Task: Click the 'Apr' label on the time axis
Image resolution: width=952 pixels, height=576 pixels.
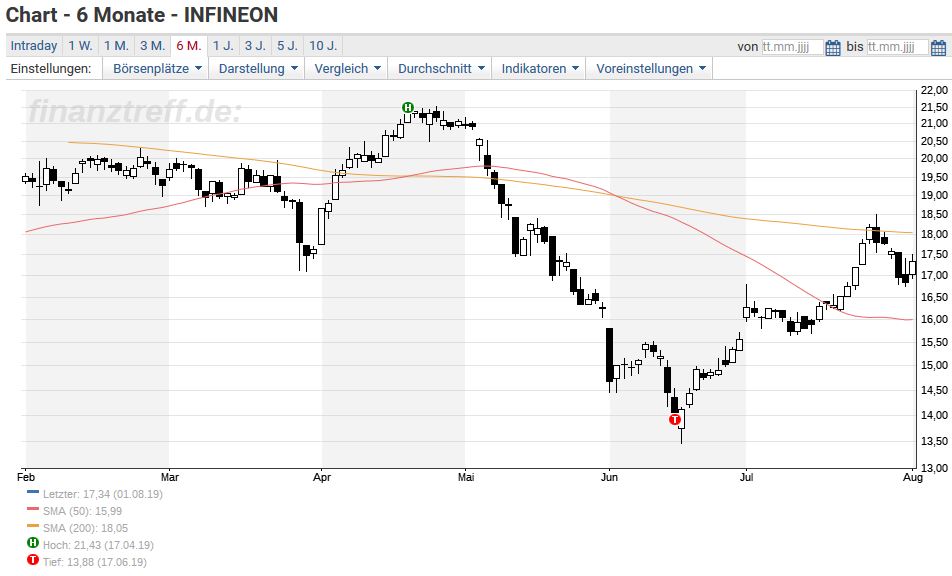Action: pyautogui.click(x=322, y=477)
